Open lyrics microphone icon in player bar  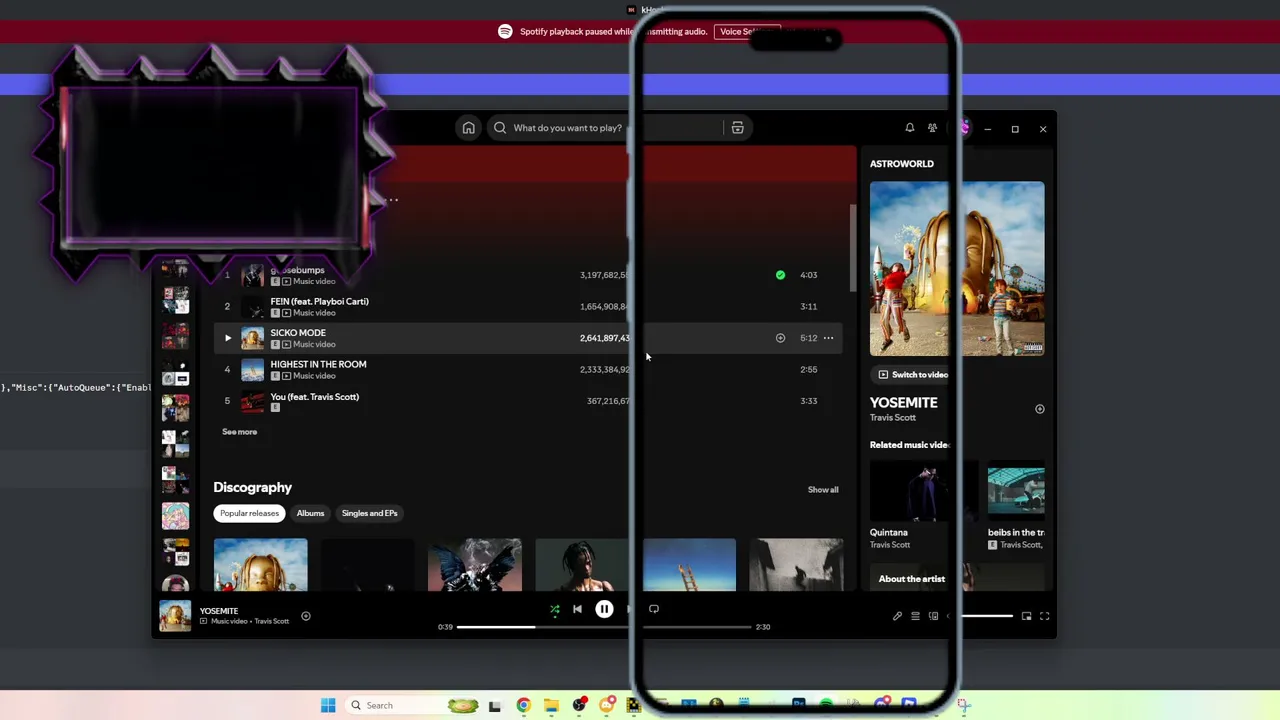[897, 616]
